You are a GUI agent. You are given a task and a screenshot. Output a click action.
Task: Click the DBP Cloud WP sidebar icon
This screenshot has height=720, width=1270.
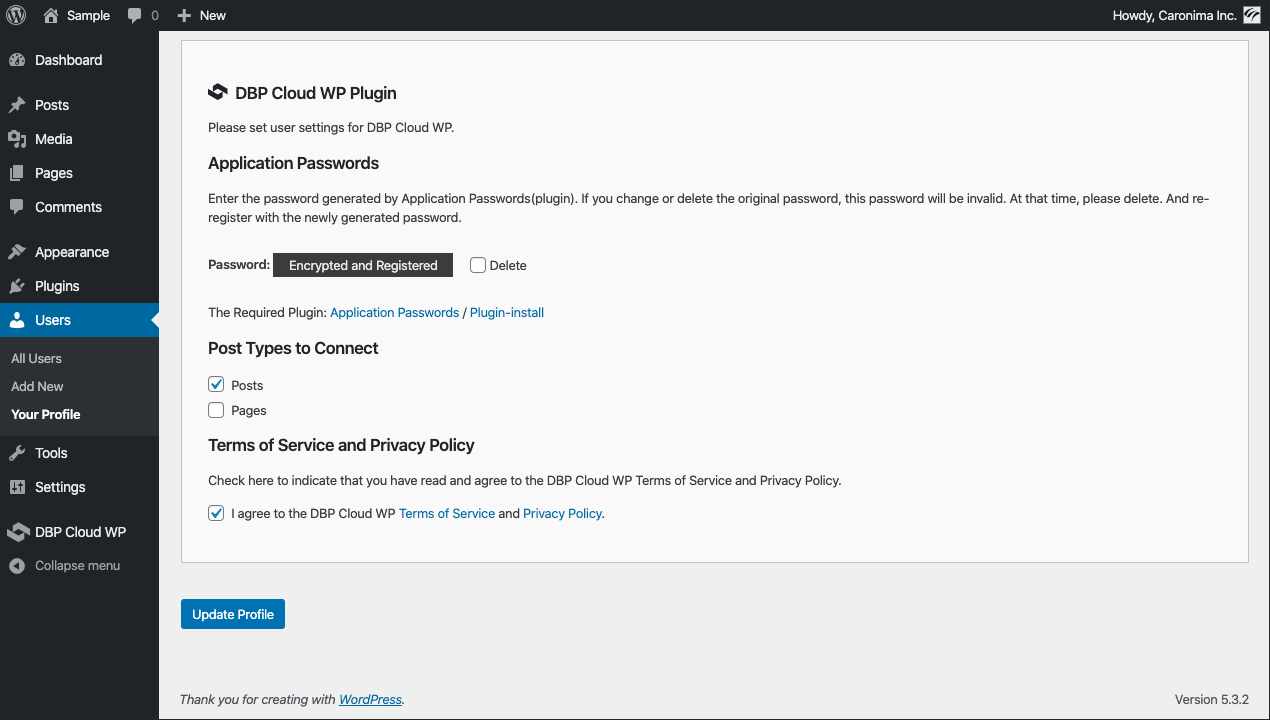(17, 532)
